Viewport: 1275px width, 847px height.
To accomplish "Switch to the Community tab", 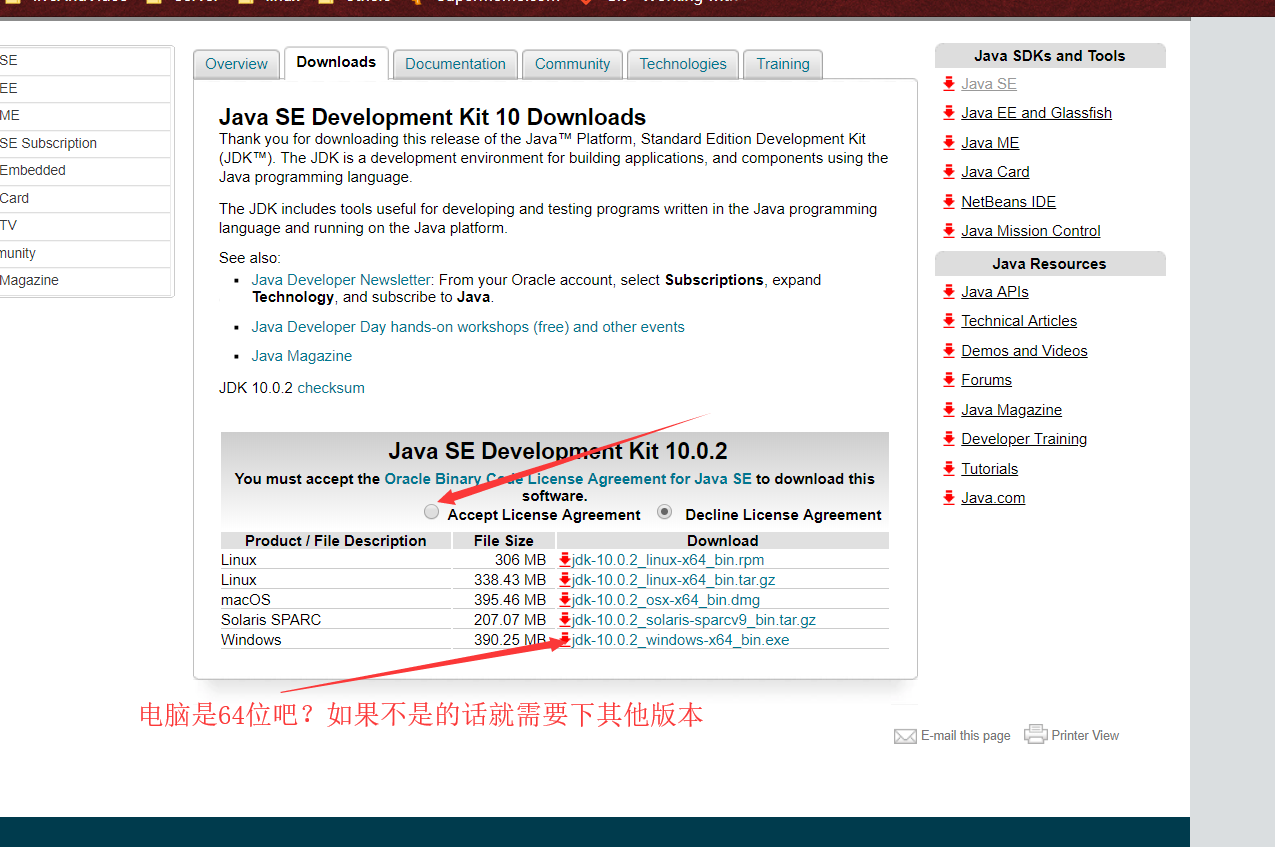I will pyautogui.click(x=572, y=64).
